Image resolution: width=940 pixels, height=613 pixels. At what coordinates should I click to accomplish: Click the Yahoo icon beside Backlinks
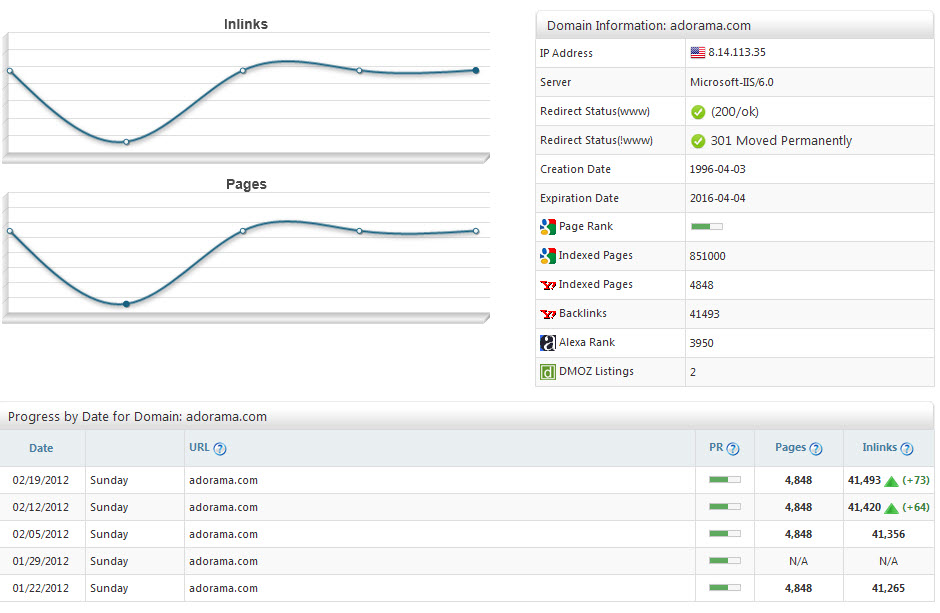pos(547,314)
